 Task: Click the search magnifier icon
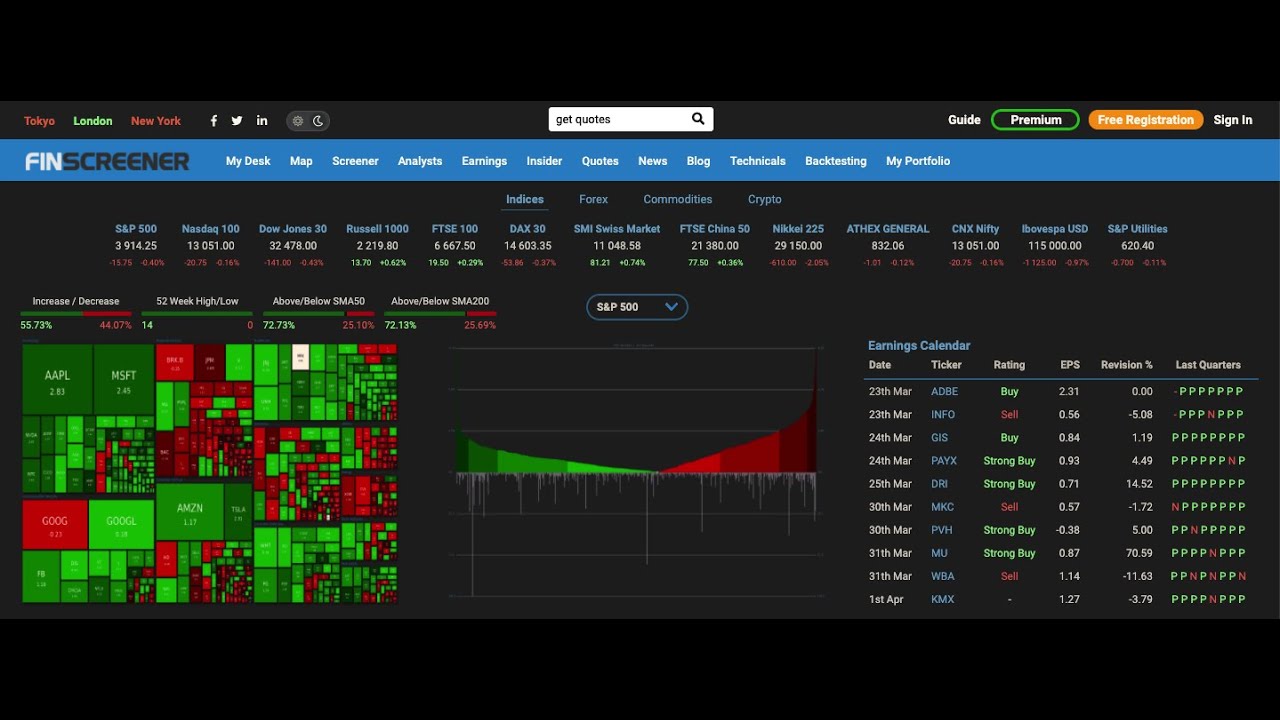point(698,119)
